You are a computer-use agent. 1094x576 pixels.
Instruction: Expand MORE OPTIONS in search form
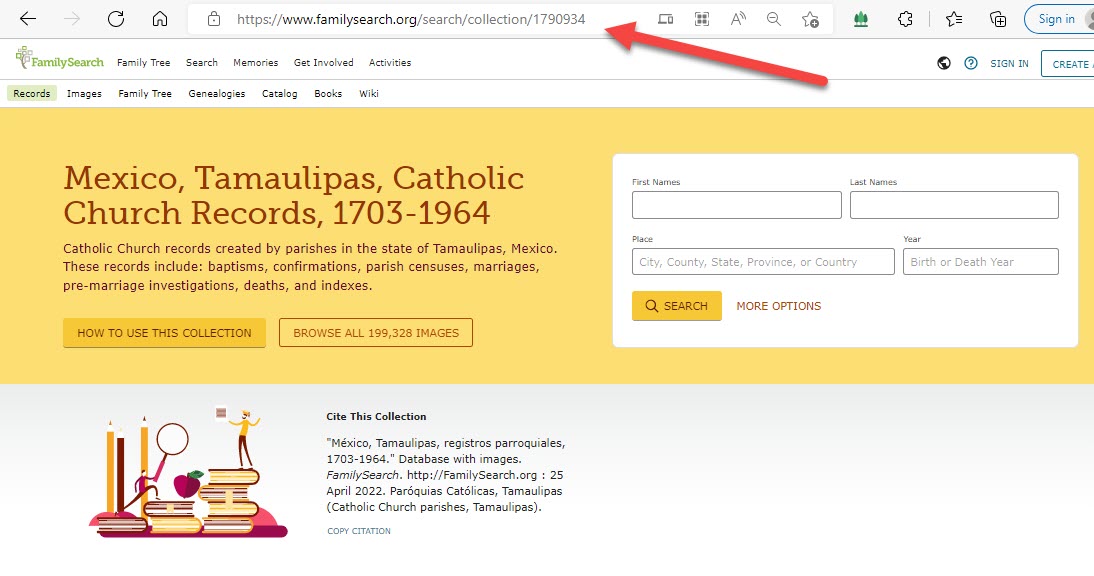[779, 306]
